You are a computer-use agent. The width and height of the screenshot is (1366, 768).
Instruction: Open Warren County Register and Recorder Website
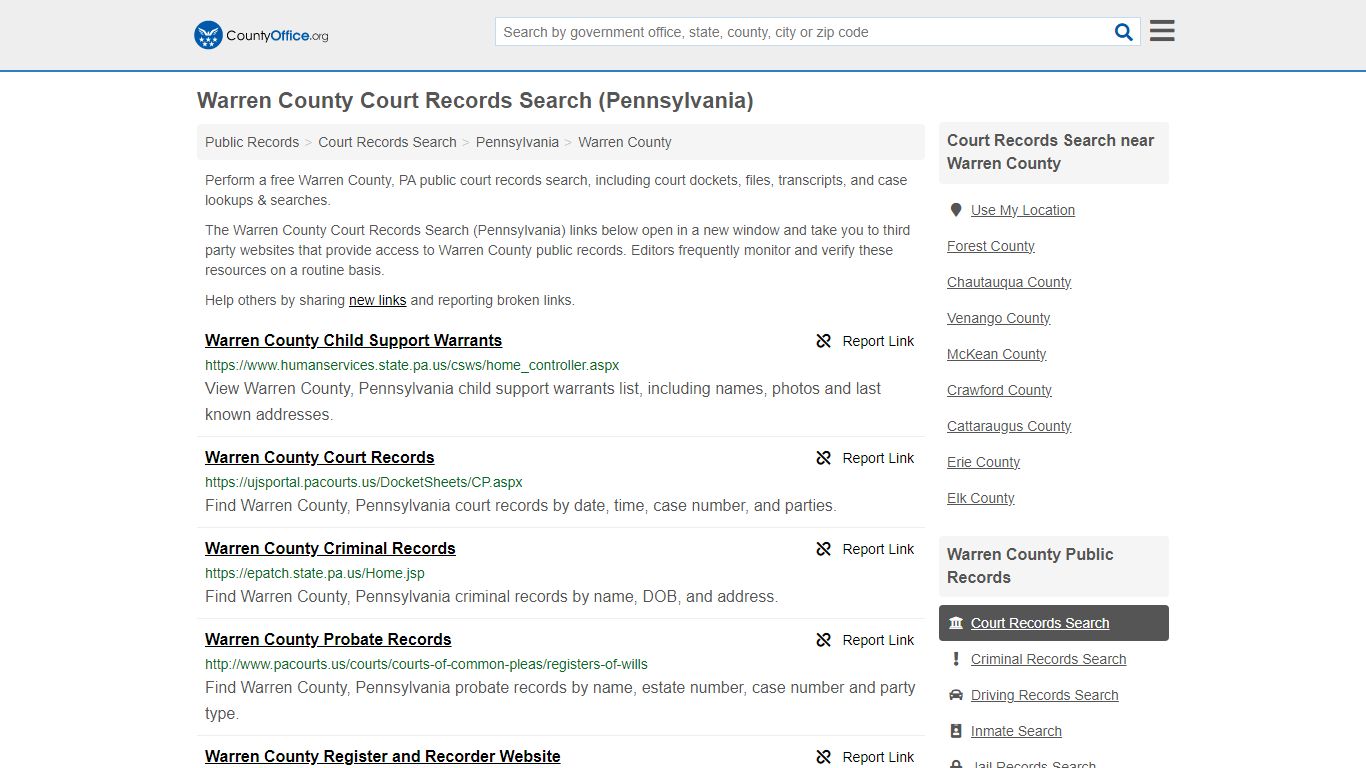(383, 756)
